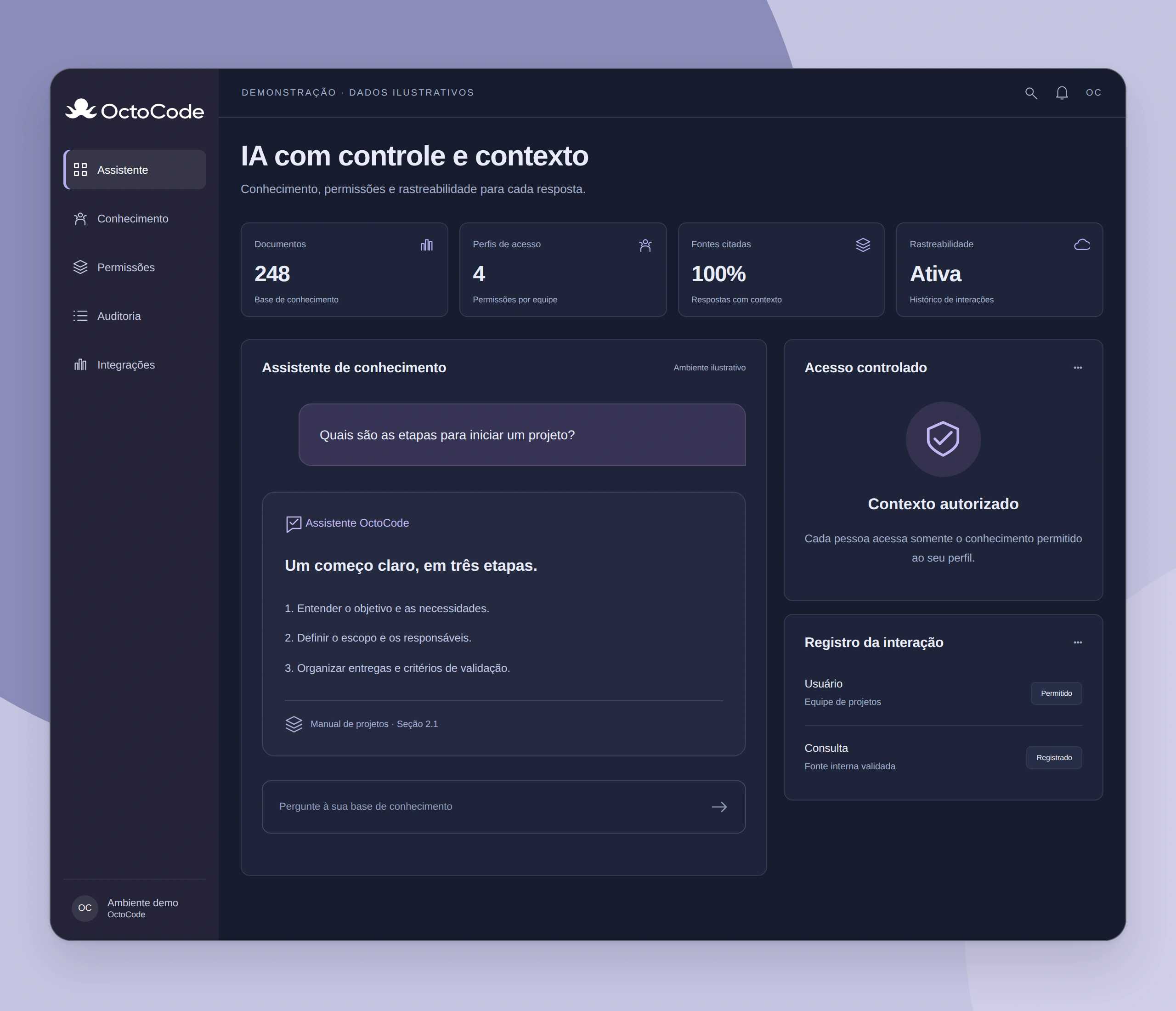
Task: Click the Registrado badge
Action: tap(1054, 758)
